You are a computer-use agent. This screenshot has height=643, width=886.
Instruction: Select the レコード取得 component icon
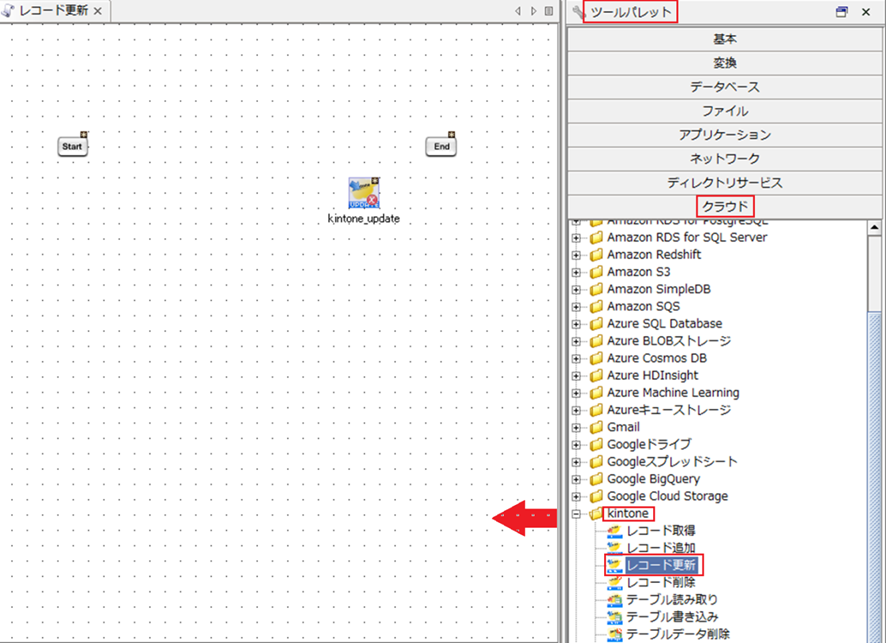(614, 531)
